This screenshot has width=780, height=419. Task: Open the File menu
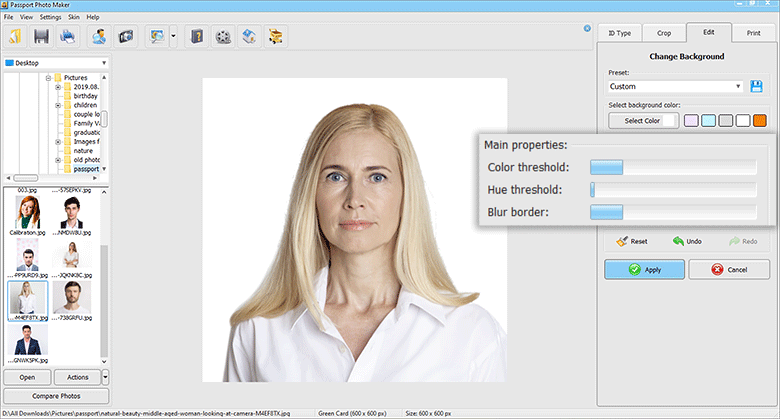pyautogui.click(x=8, y=17)
